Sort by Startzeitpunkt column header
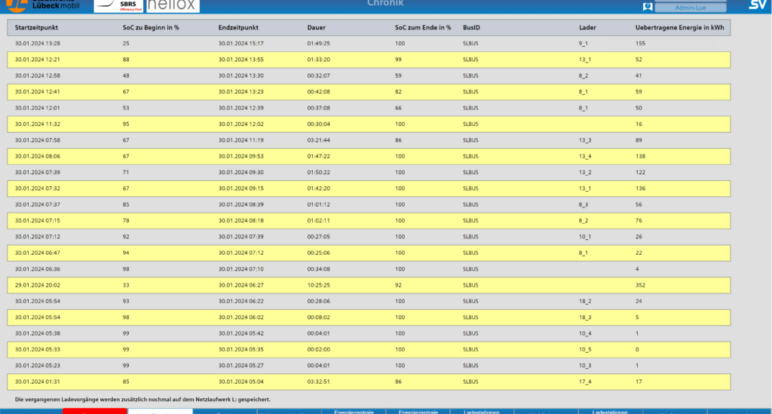Screen dimensions: 772x414 (x=38, y=27)
